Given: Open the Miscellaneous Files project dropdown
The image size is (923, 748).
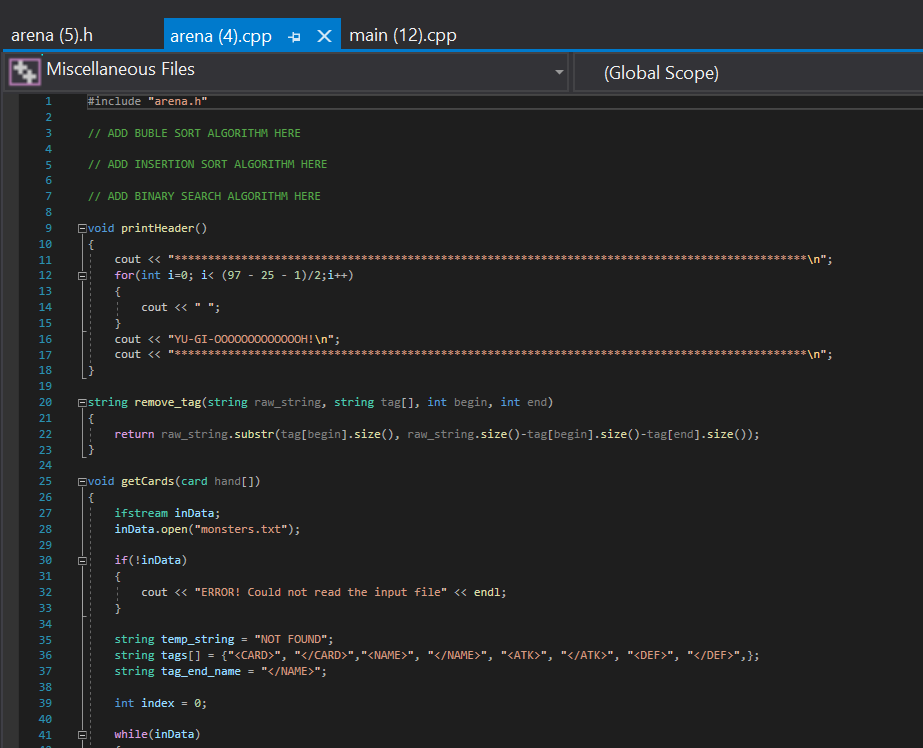Looking at the screenshot, I should coord(560,70).
